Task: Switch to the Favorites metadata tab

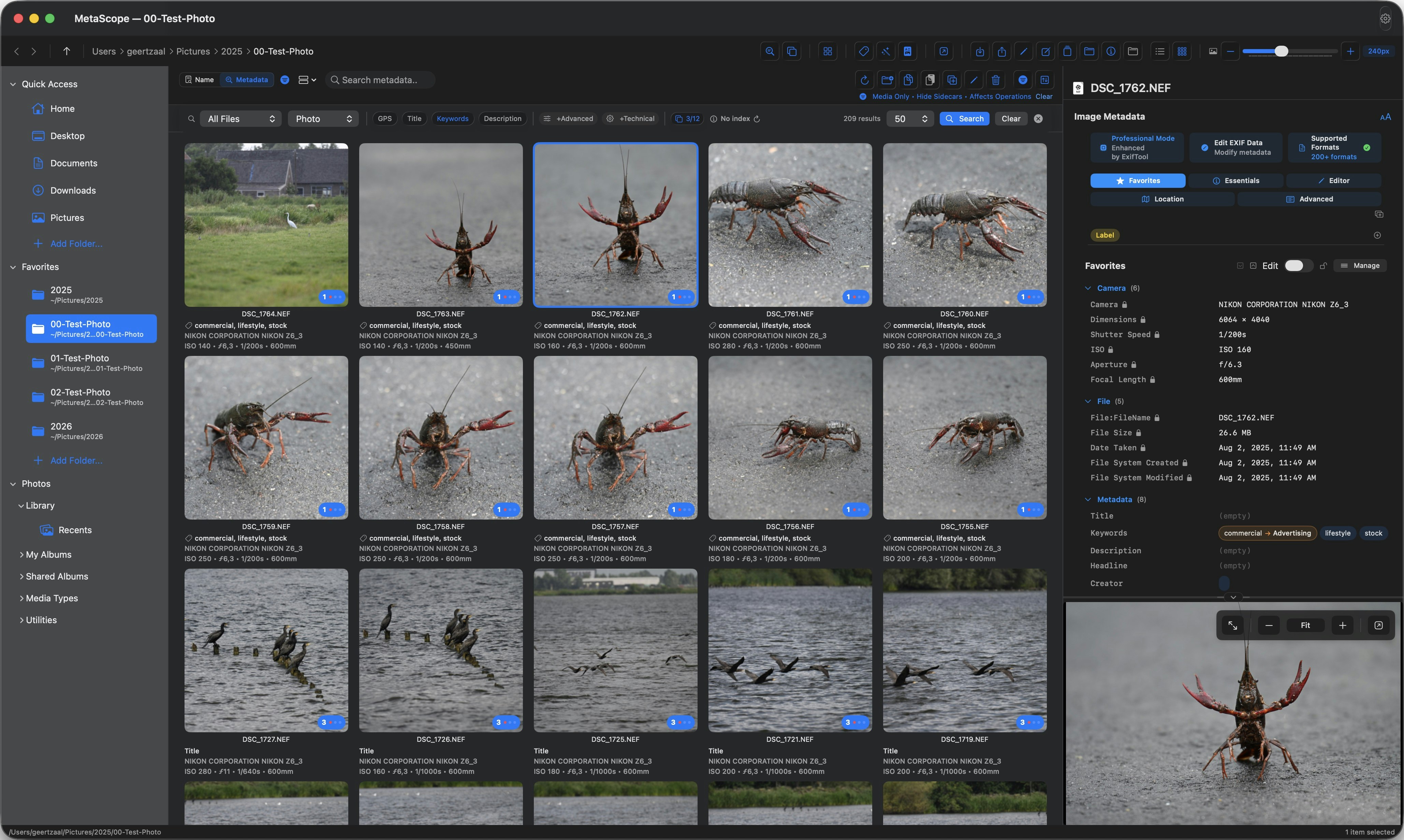Action: click(1137, 181)
